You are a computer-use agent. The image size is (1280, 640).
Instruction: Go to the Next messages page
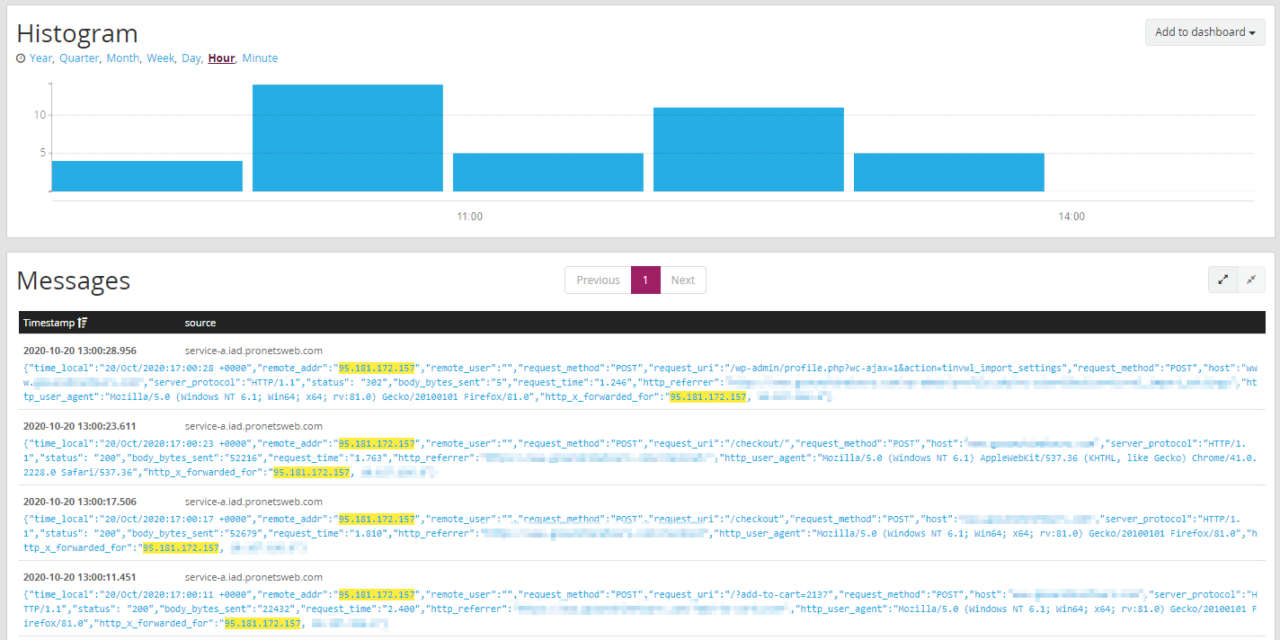(x=683, y=280)
